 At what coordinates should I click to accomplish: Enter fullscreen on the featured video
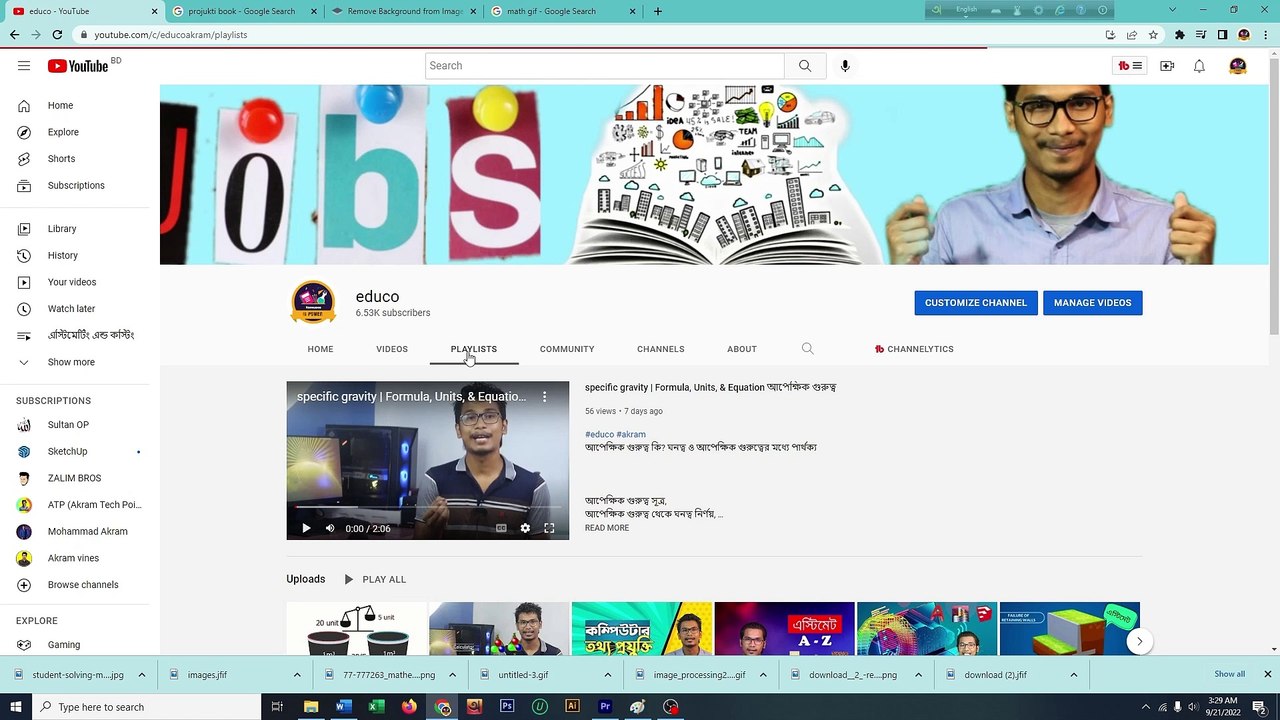(549, 528)
